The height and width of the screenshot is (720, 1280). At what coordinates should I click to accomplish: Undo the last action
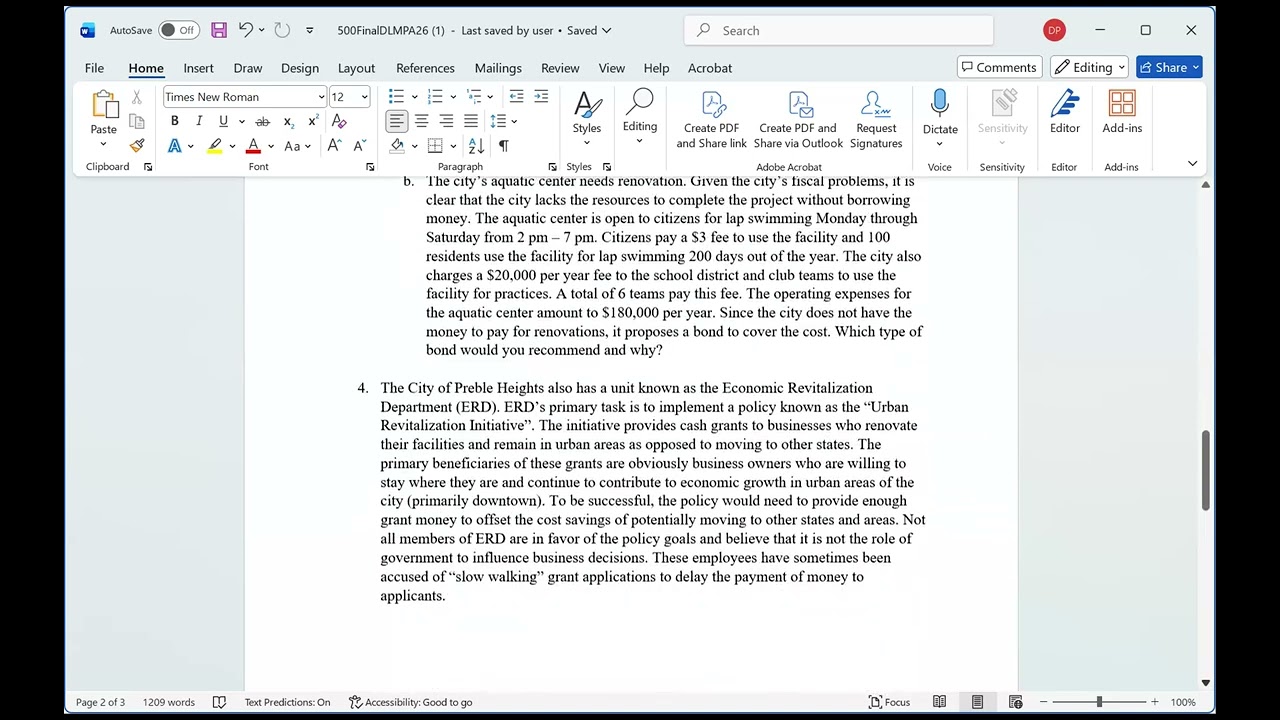[x=246, y=30]
